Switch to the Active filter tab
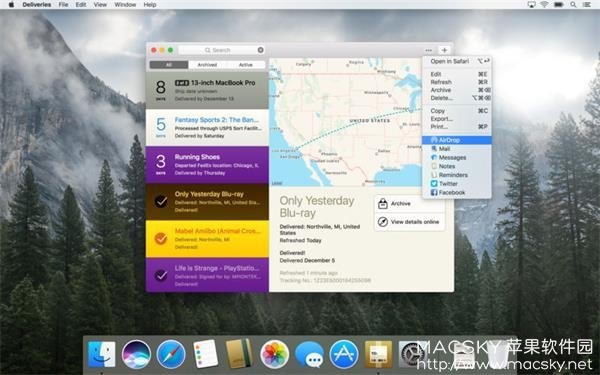 (x=246, y=65)
